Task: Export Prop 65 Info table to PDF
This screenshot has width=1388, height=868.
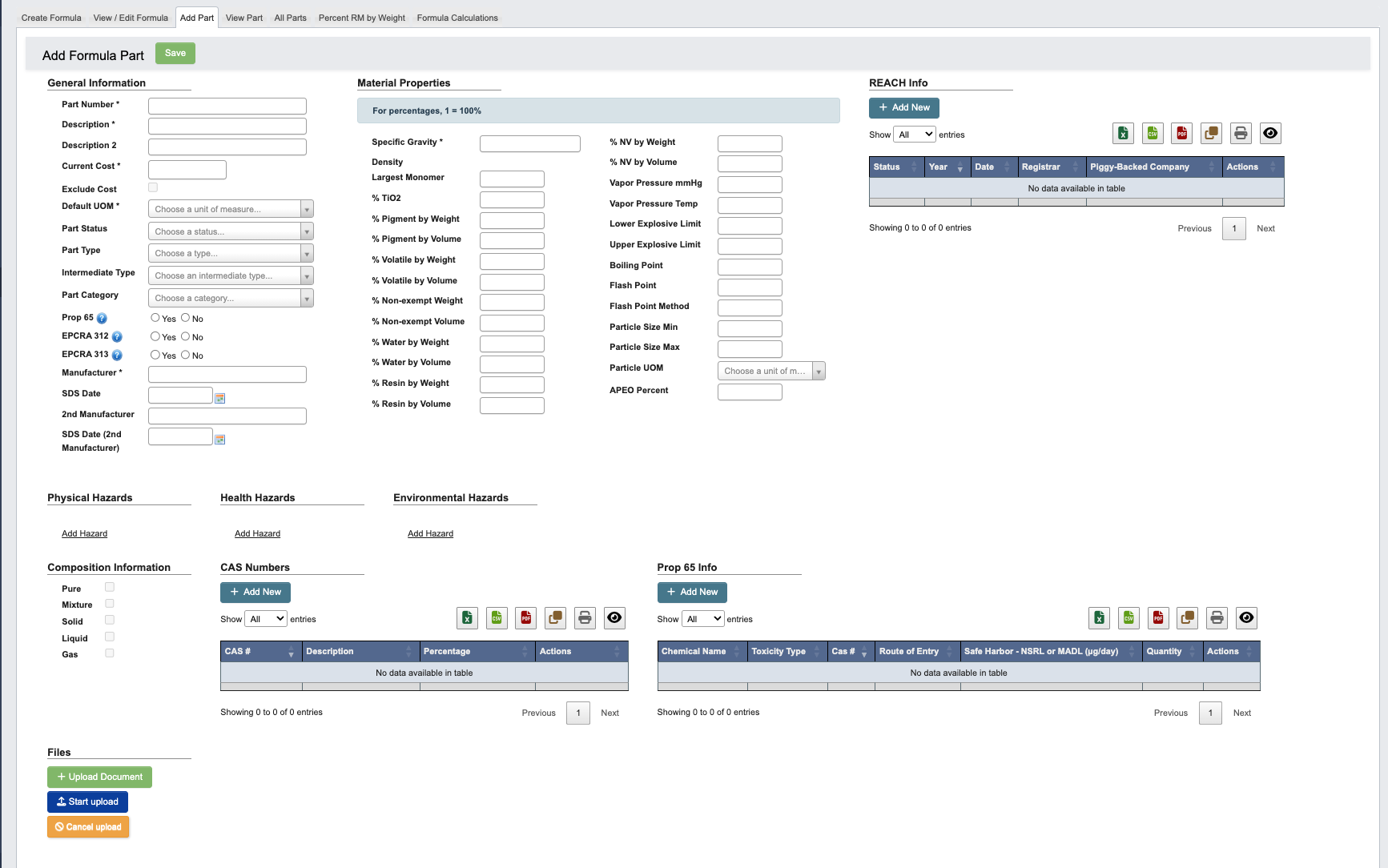Action: [x=1157, y=618]
